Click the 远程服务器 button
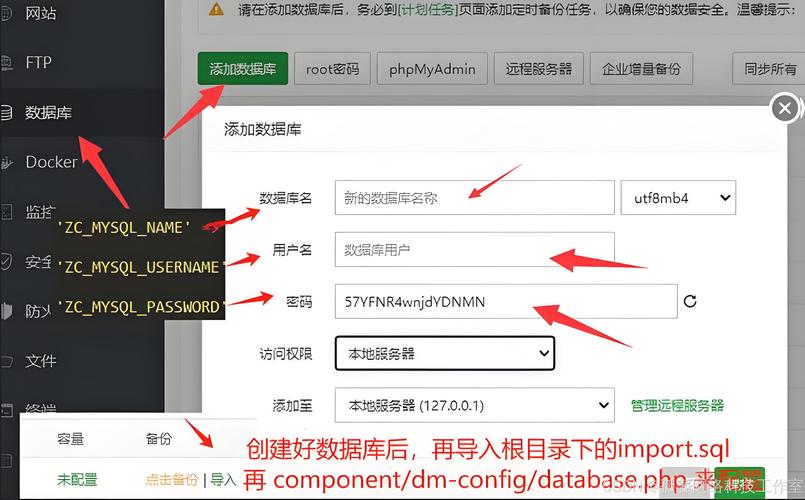The width and height of the screenshot is (805, 500). pyautogui.click(x=538, y=69)
